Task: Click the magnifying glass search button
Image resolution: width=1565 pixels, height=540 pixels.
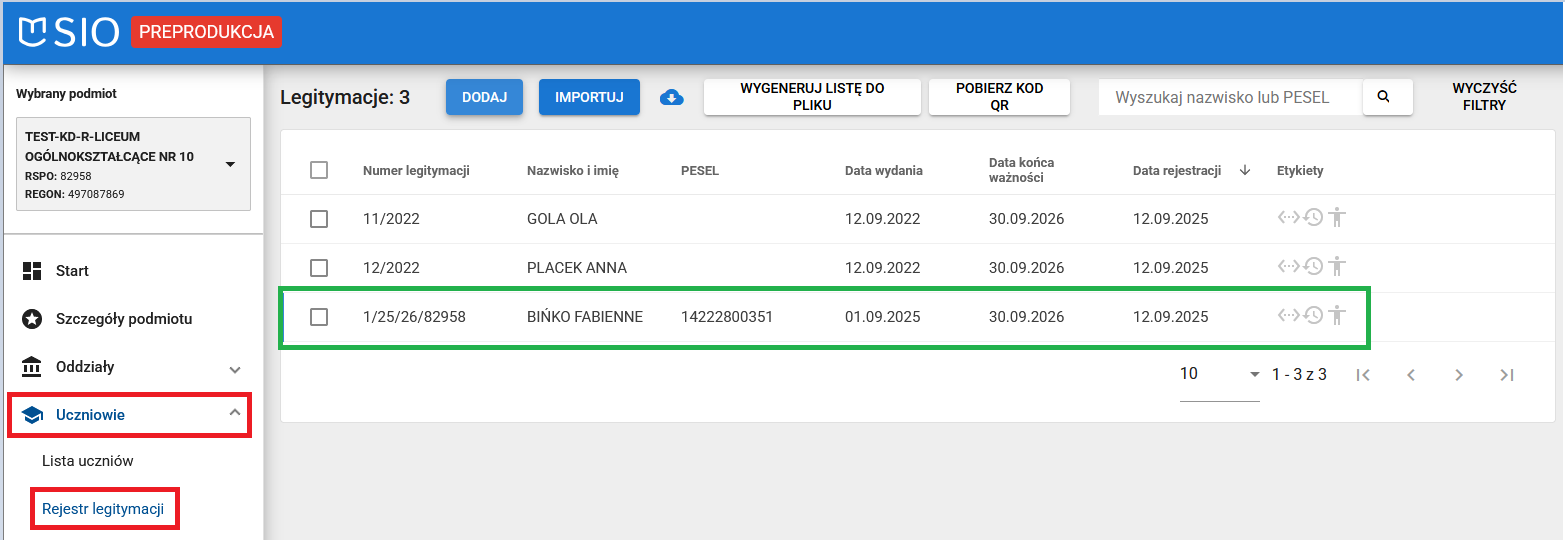Action: [x=1387, y=97]
